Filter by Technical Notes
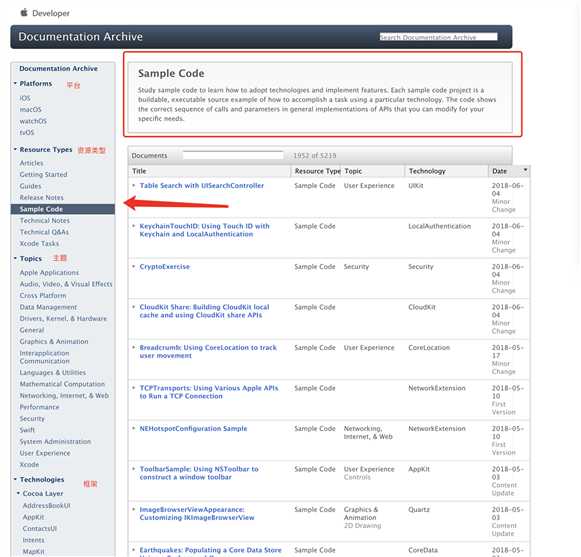 pyautogui.click(x=44, y=221)
